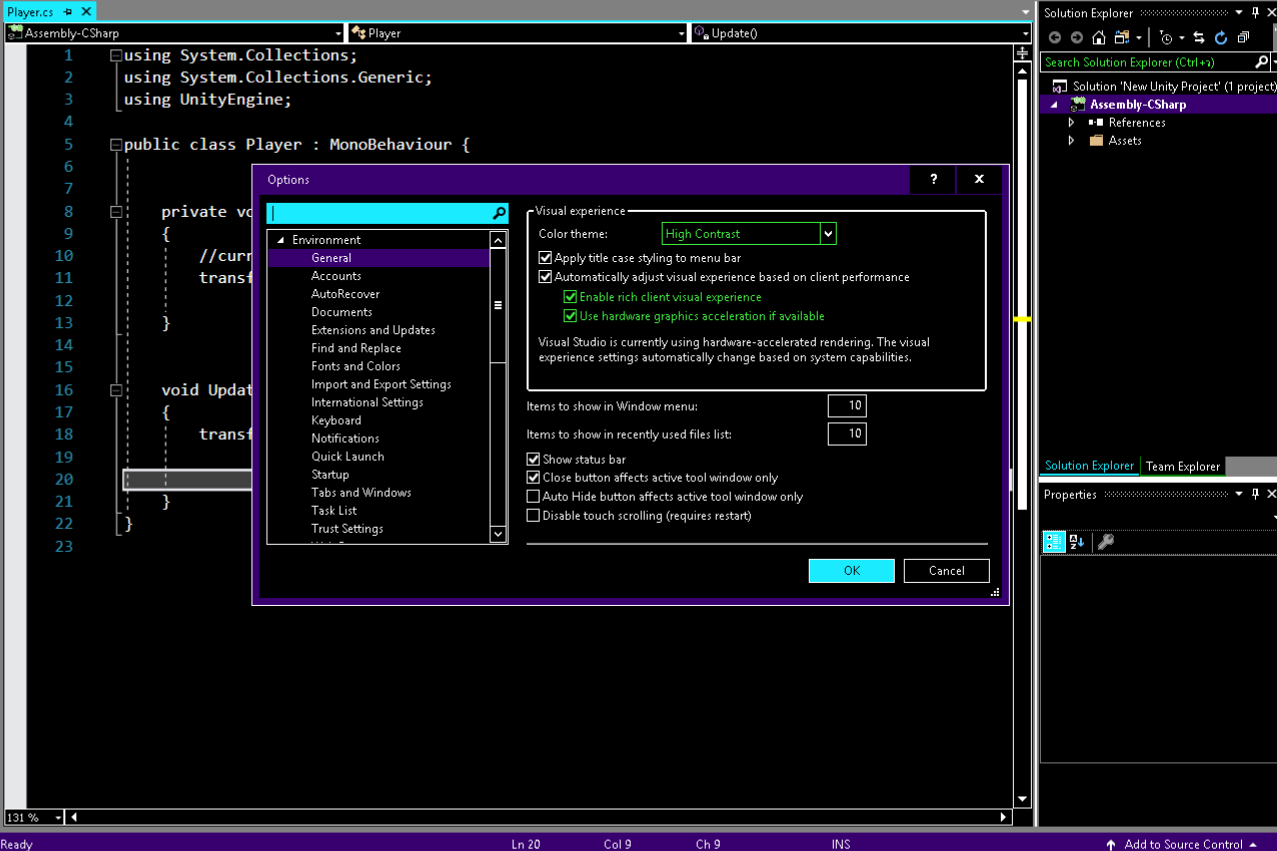The height and width of the screenshot is (851, 1277).
Task: Select Keyboard in Options category tree
Action: tap(336, 420)
